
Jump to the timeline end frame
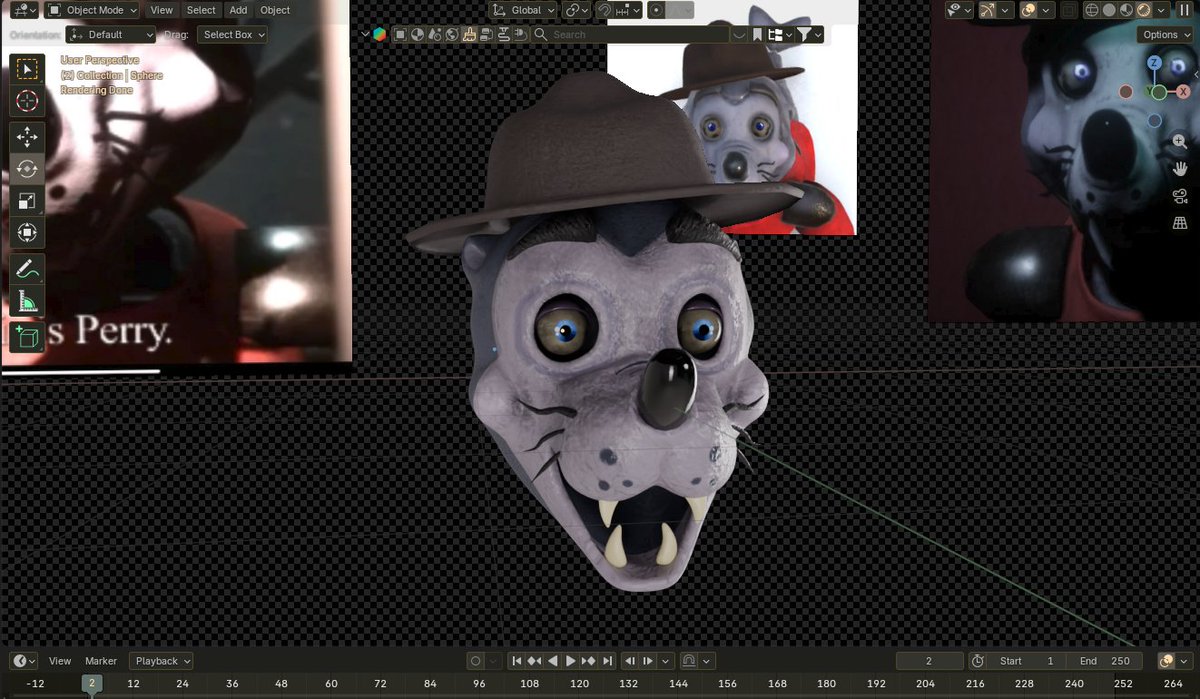[607, 661]
